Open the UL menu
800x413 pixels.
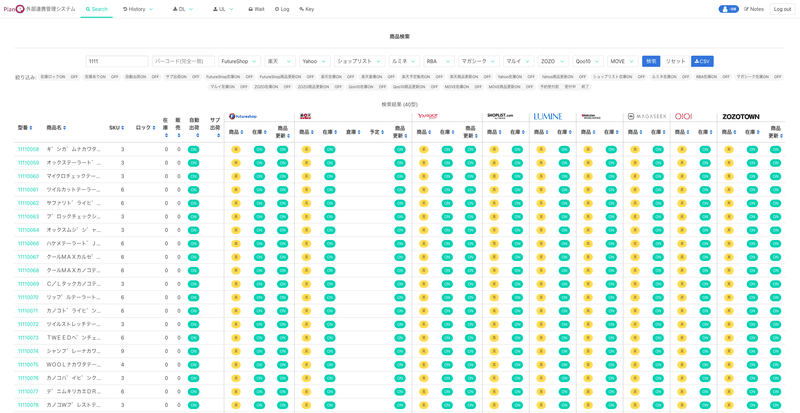coord(223,9)
